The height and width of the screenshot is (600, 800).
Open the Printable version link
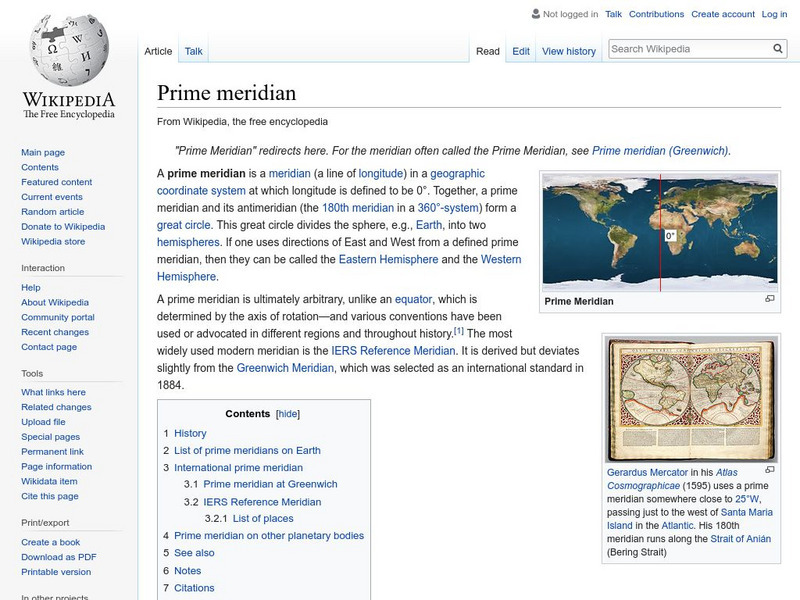(x=56, y=571)
